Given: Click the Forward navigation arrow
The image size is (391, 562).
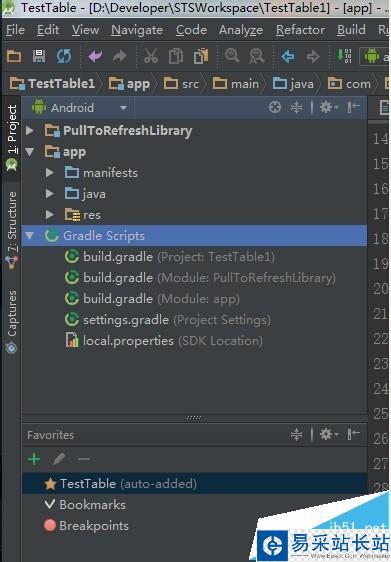Looking at the screenshot, I should tap(313, 56).
